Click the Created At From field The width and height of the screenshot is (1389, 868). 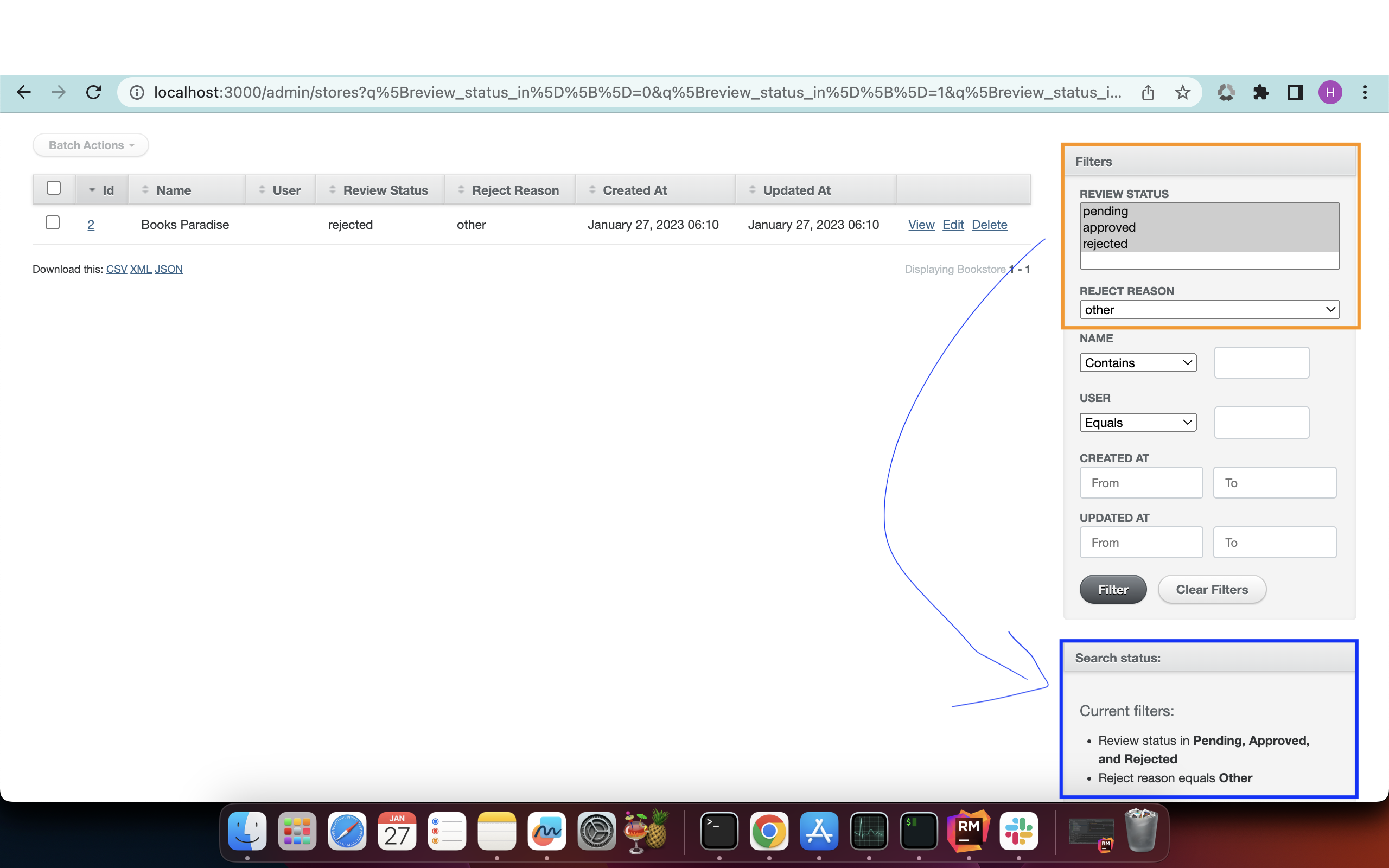coord(1140,483)
